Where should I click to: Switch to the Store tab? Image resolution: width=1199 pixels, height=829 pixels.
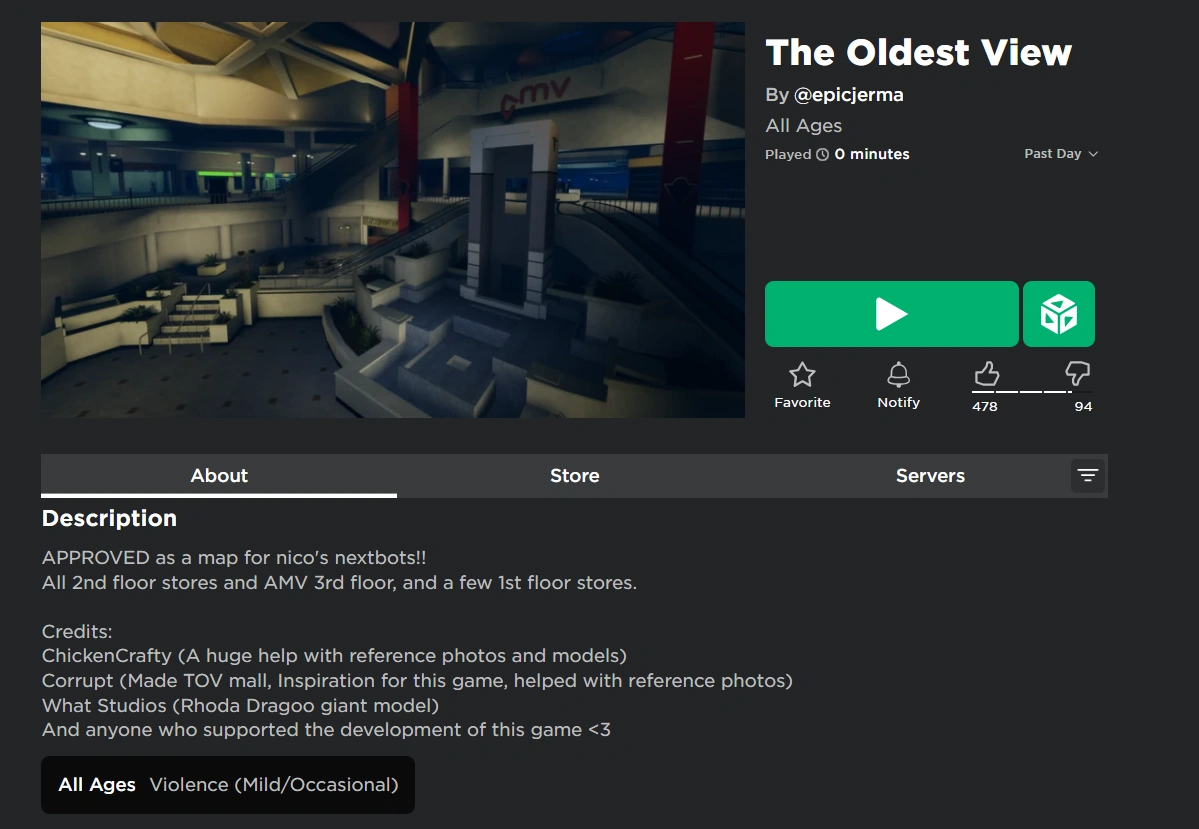tap(574, 476)
